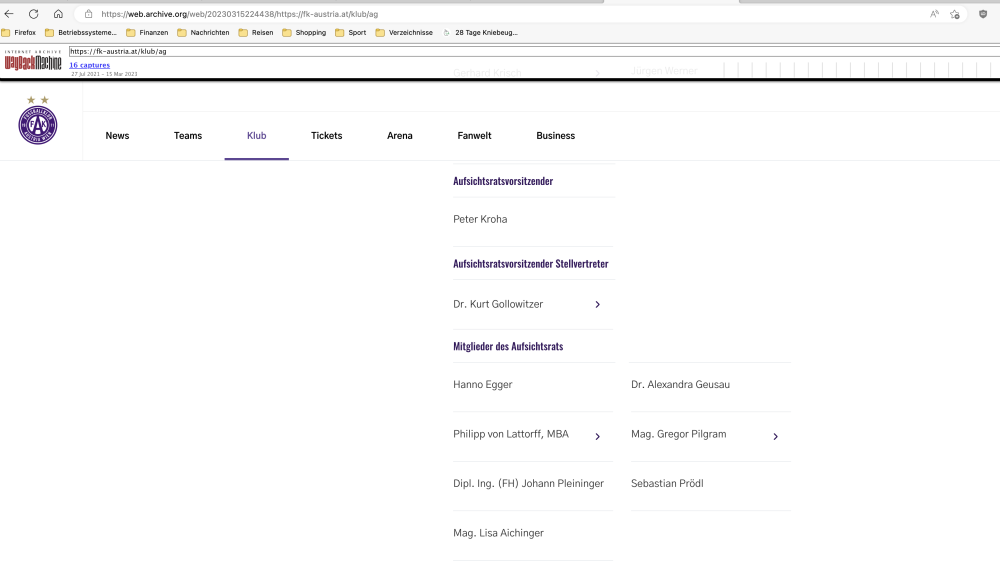Viewport: 1000px width, 569px height.
Task: Expand Mag. Gregor Pilgram entry chevron
Action: 775,436
